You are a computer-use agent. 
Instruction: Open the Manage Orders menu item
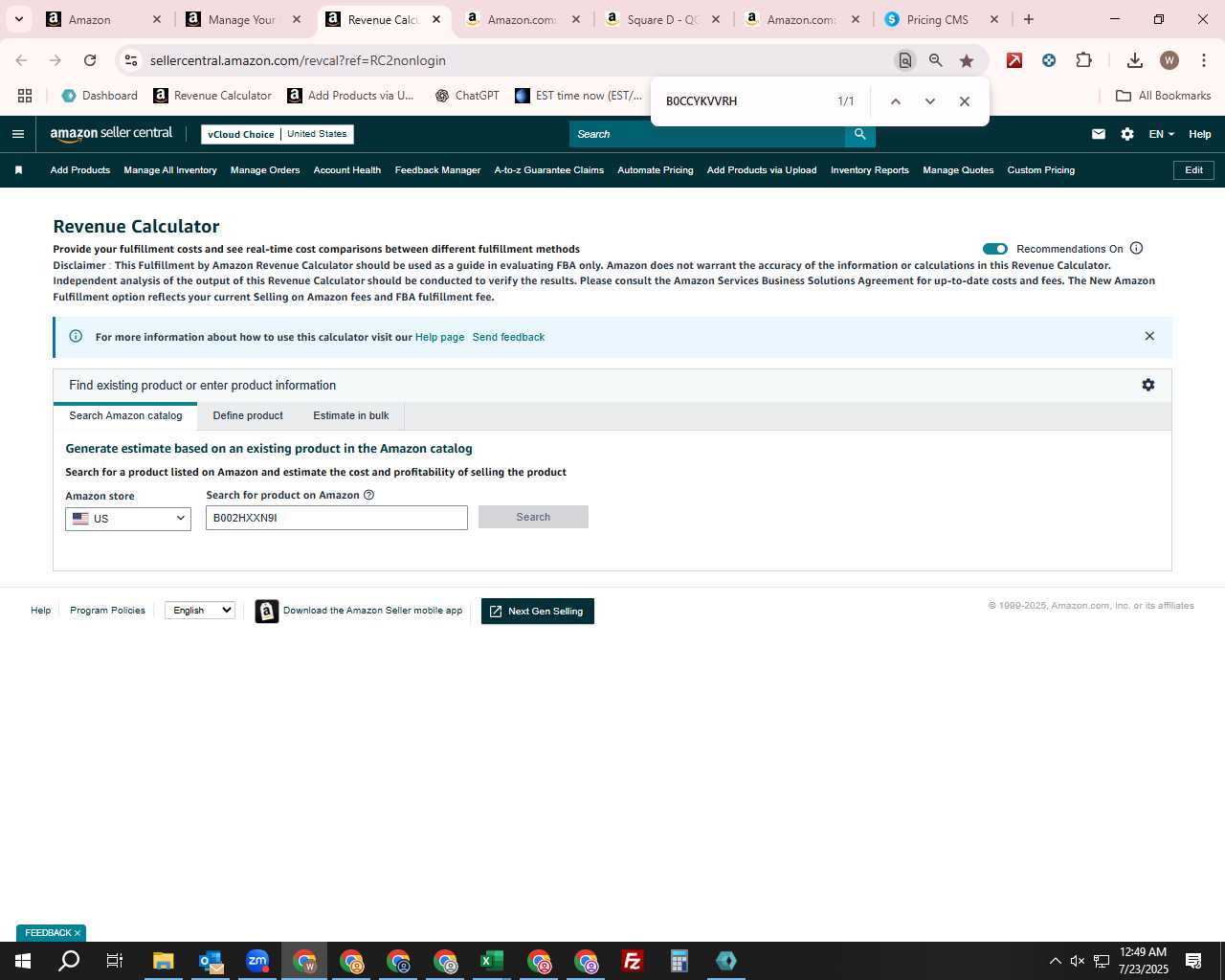[x=265, y=170]
